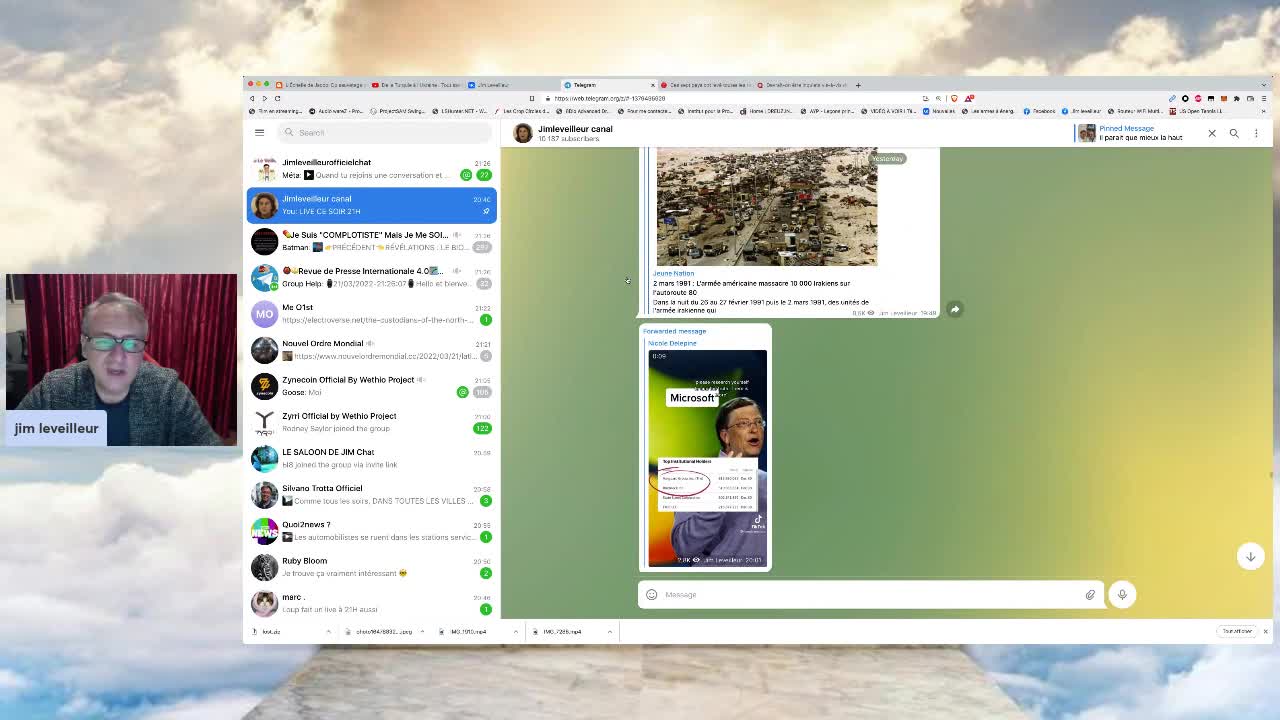Open the highway destruction photo
The image size is (1280, 720).
tap(767, 207)
